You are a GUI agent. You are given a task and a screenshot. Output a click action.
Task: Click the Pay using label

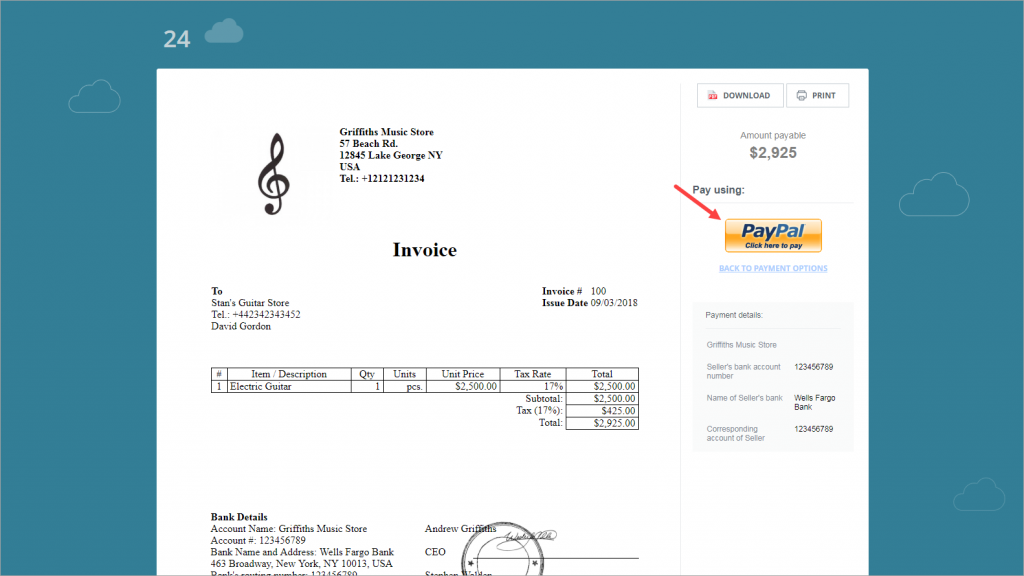[x=718, y=190]
